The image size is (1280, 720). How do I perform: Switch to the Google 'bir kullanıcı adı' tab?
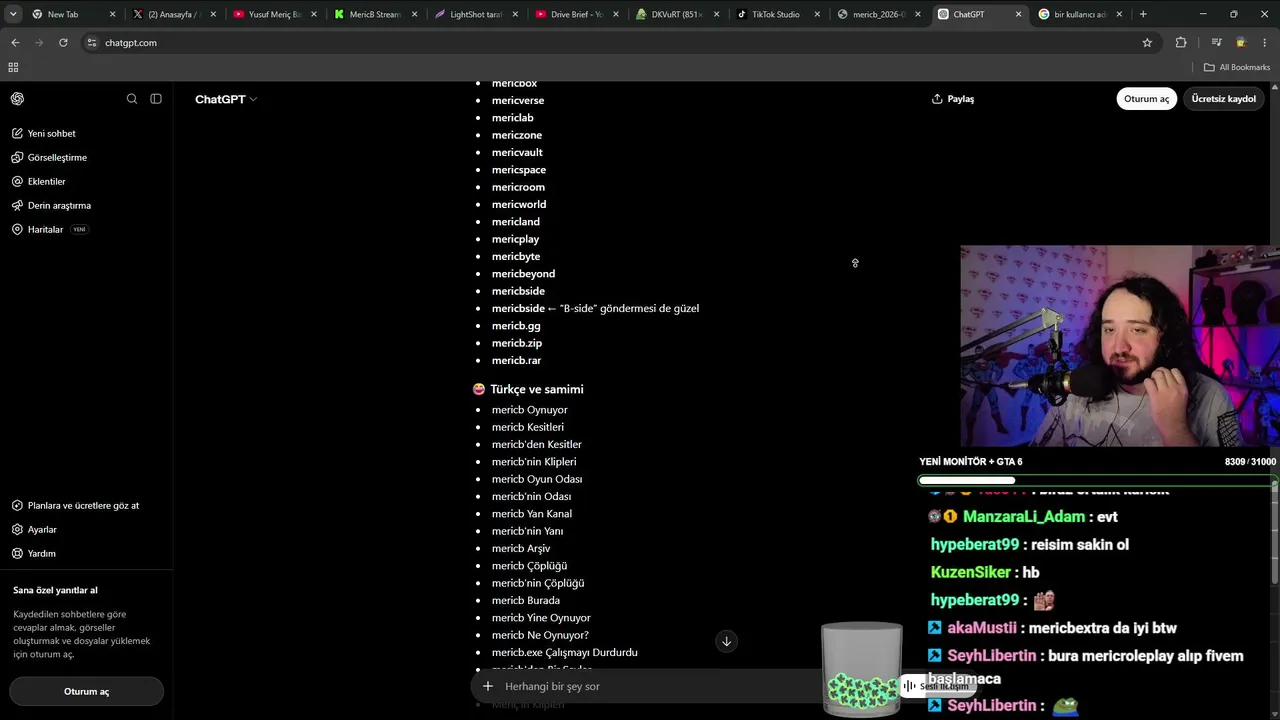(1079, 15)
